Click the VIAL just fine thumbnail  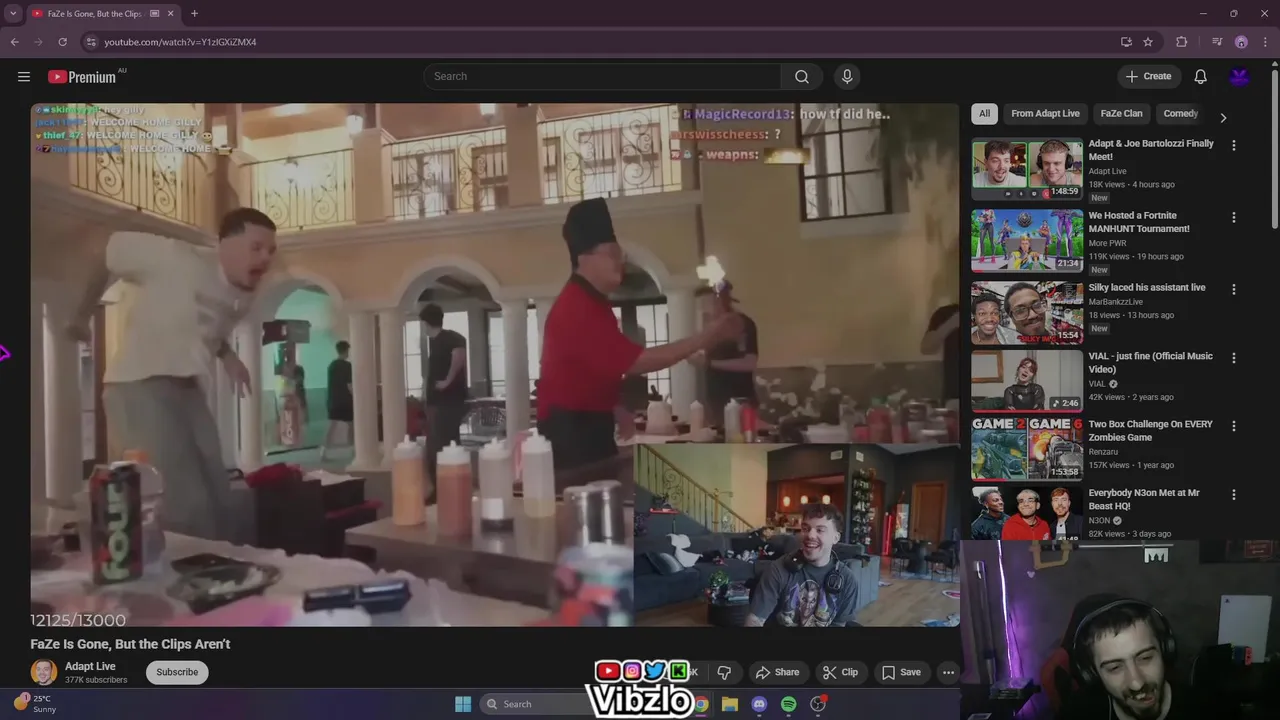click(x=1027, y=381)
